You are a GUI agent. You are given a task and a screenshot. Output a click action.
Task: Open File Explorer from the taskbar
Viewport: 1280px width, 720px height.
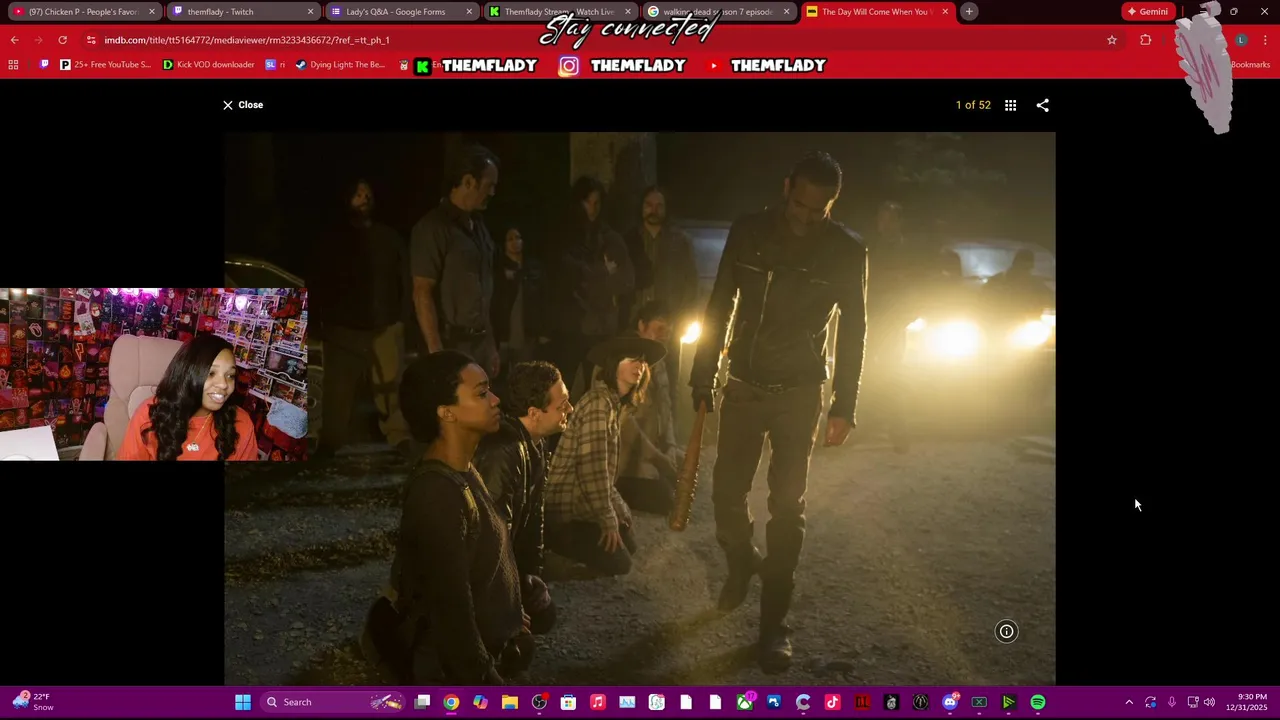click(x=510, y=702)
